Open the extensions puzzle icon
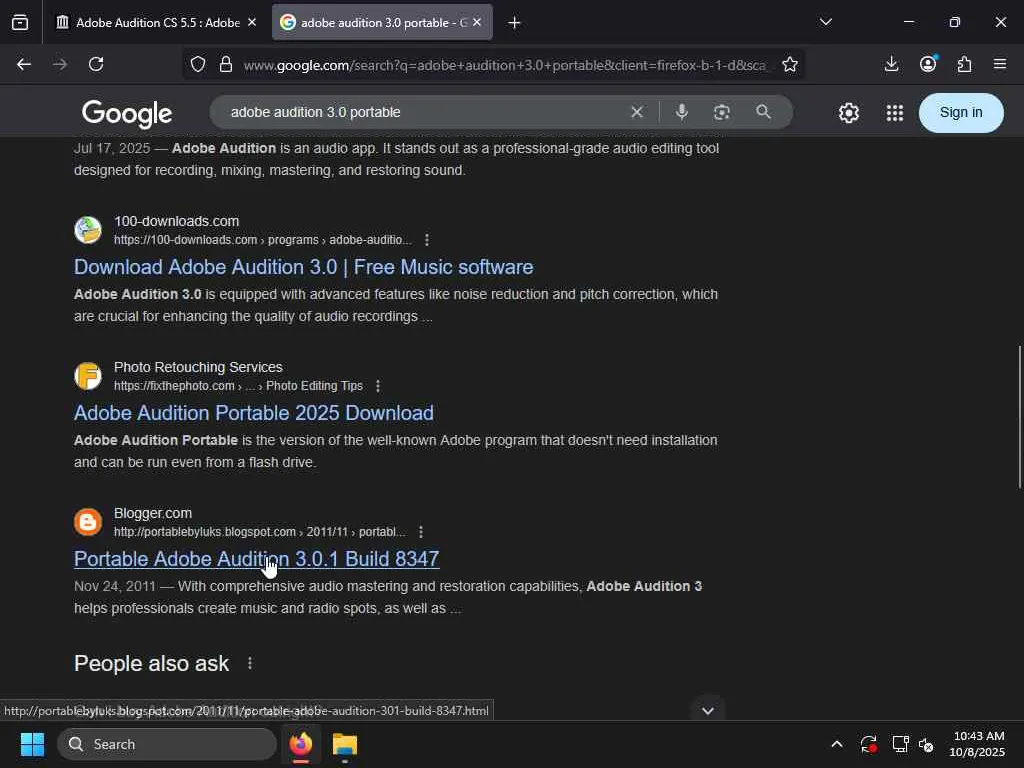1024x768 pixels. 965,64
